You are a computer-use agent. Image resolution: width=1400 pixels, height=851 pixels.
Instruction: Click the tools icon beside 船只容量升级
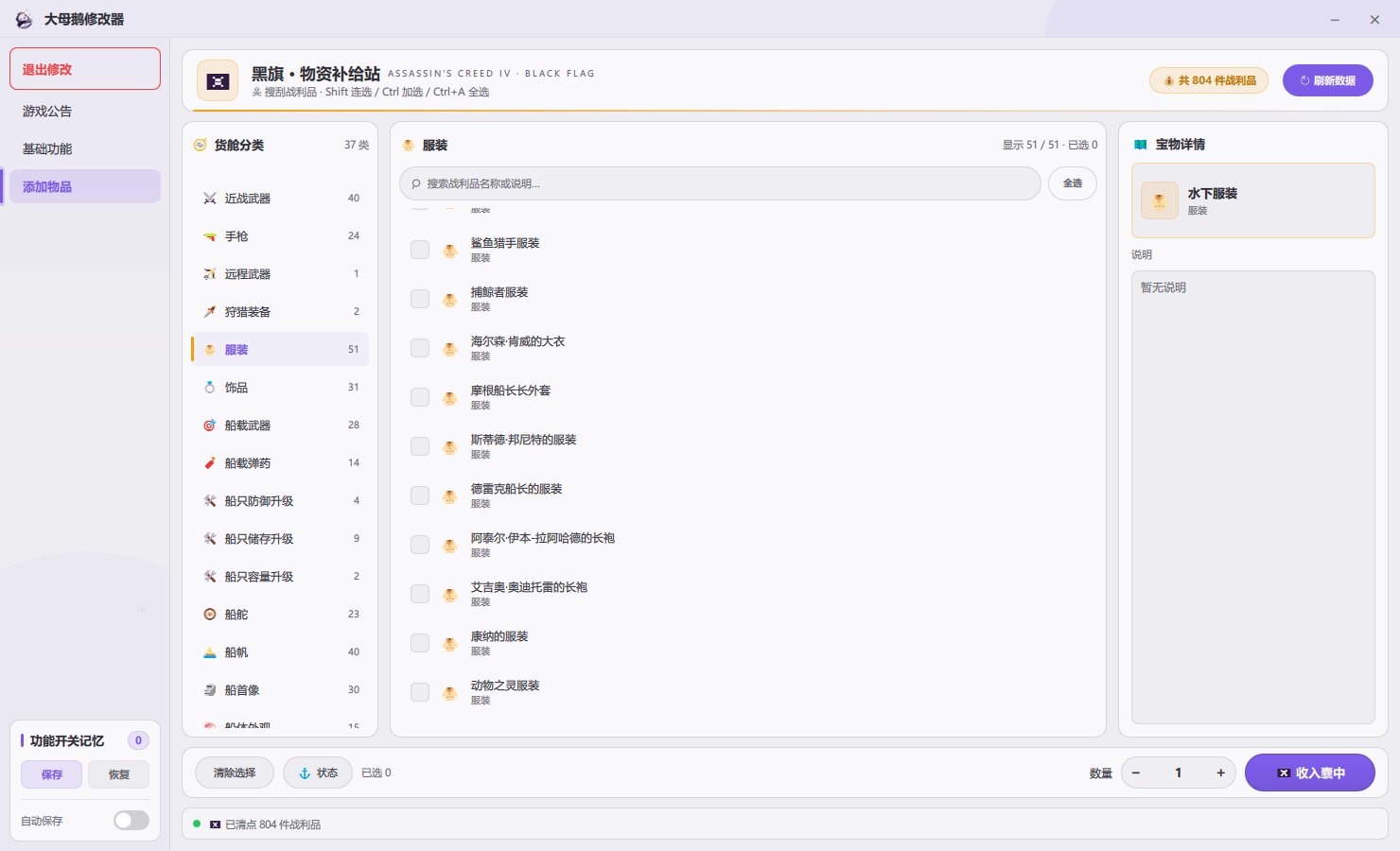coord(210,577)
